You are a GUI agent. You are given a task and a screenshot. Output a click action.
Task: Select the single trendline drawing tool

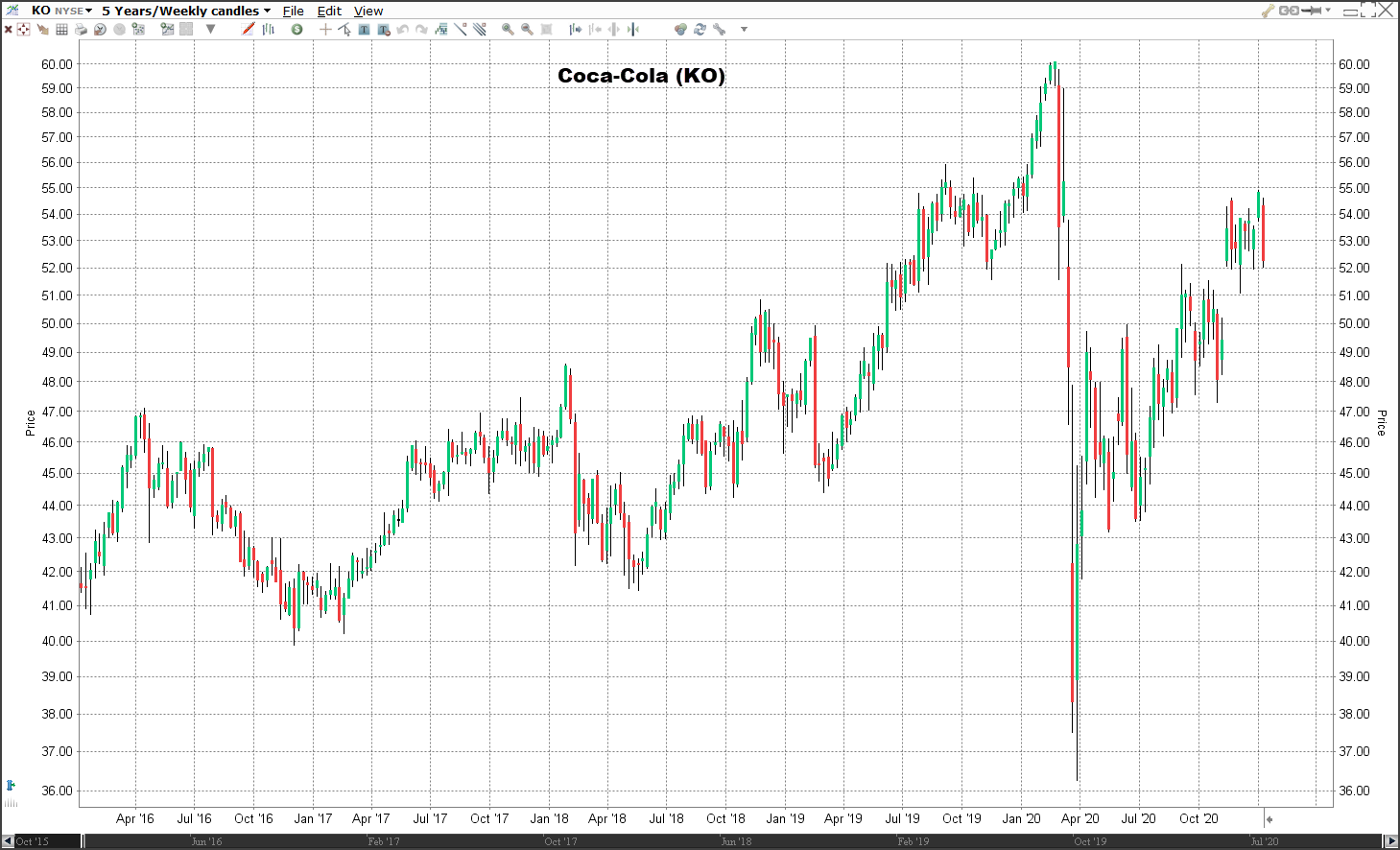click(x=461, y=29)
